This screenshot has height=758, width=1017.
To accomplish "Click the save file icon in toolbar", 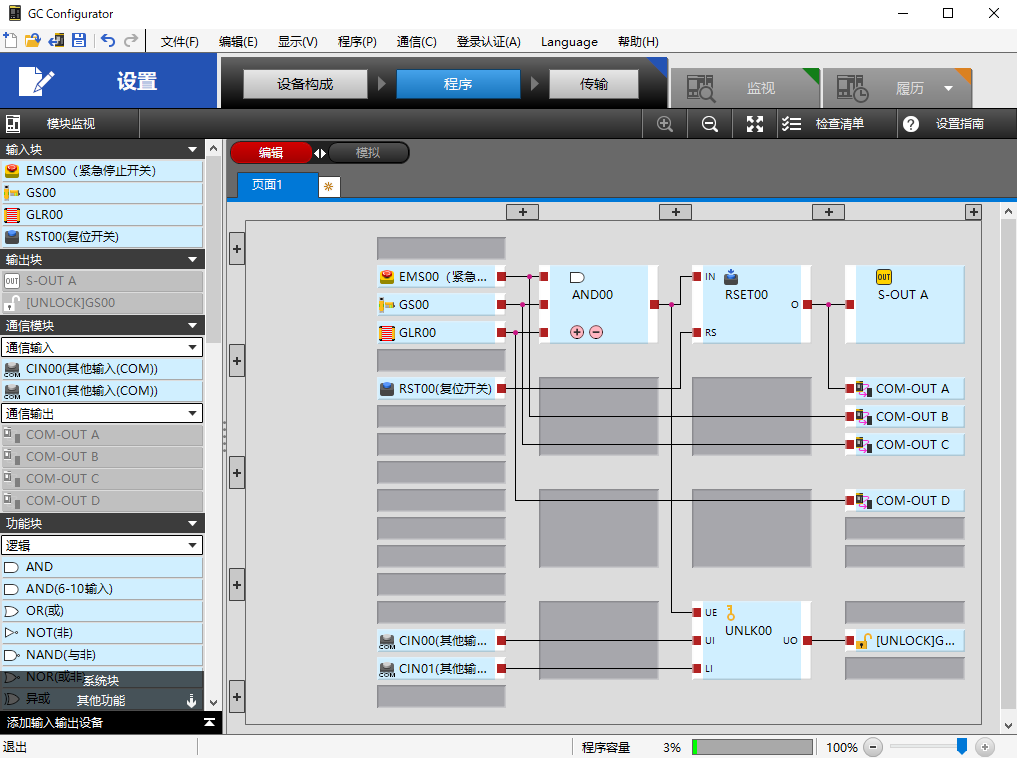I will [x=78, y=41].
